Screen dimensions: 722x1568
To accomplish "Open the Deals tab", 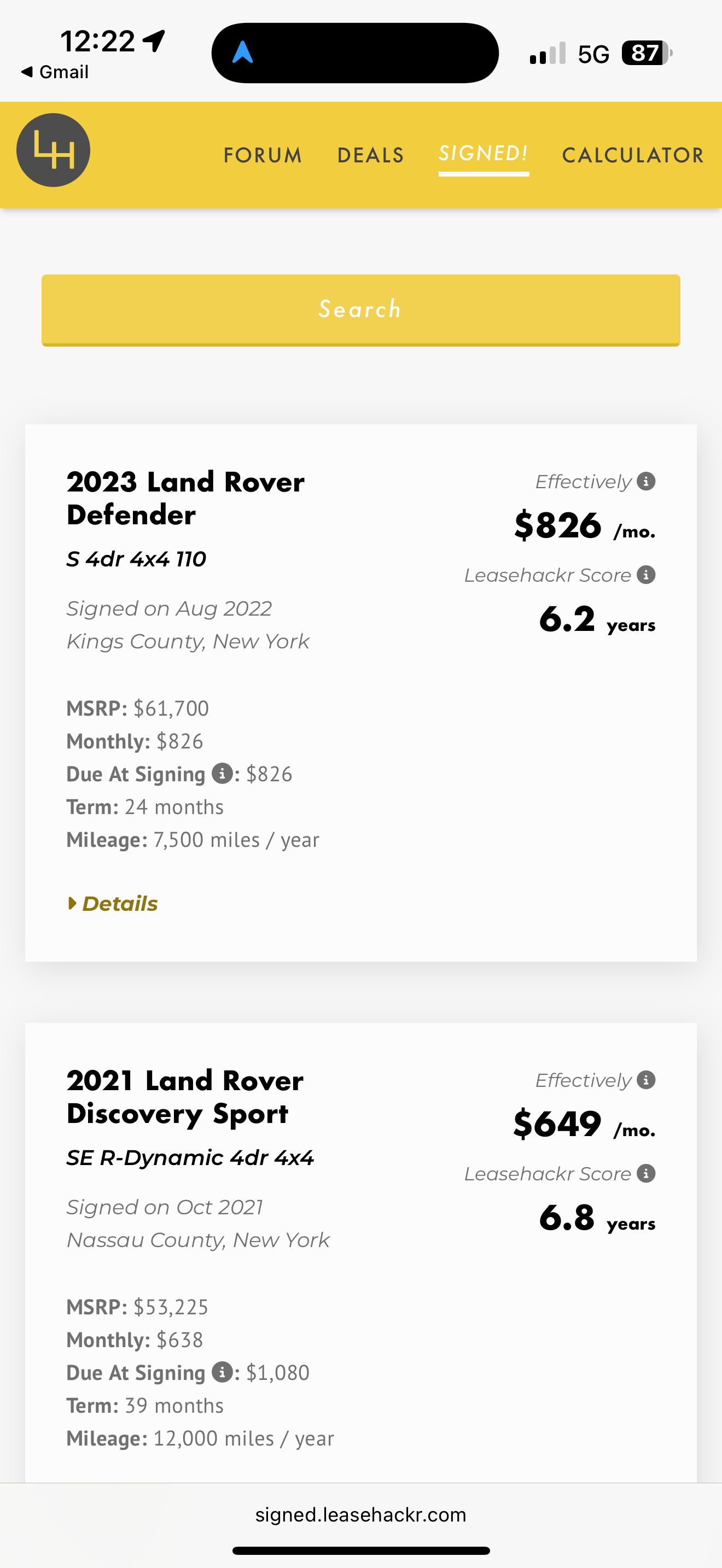I will [370, 155].
